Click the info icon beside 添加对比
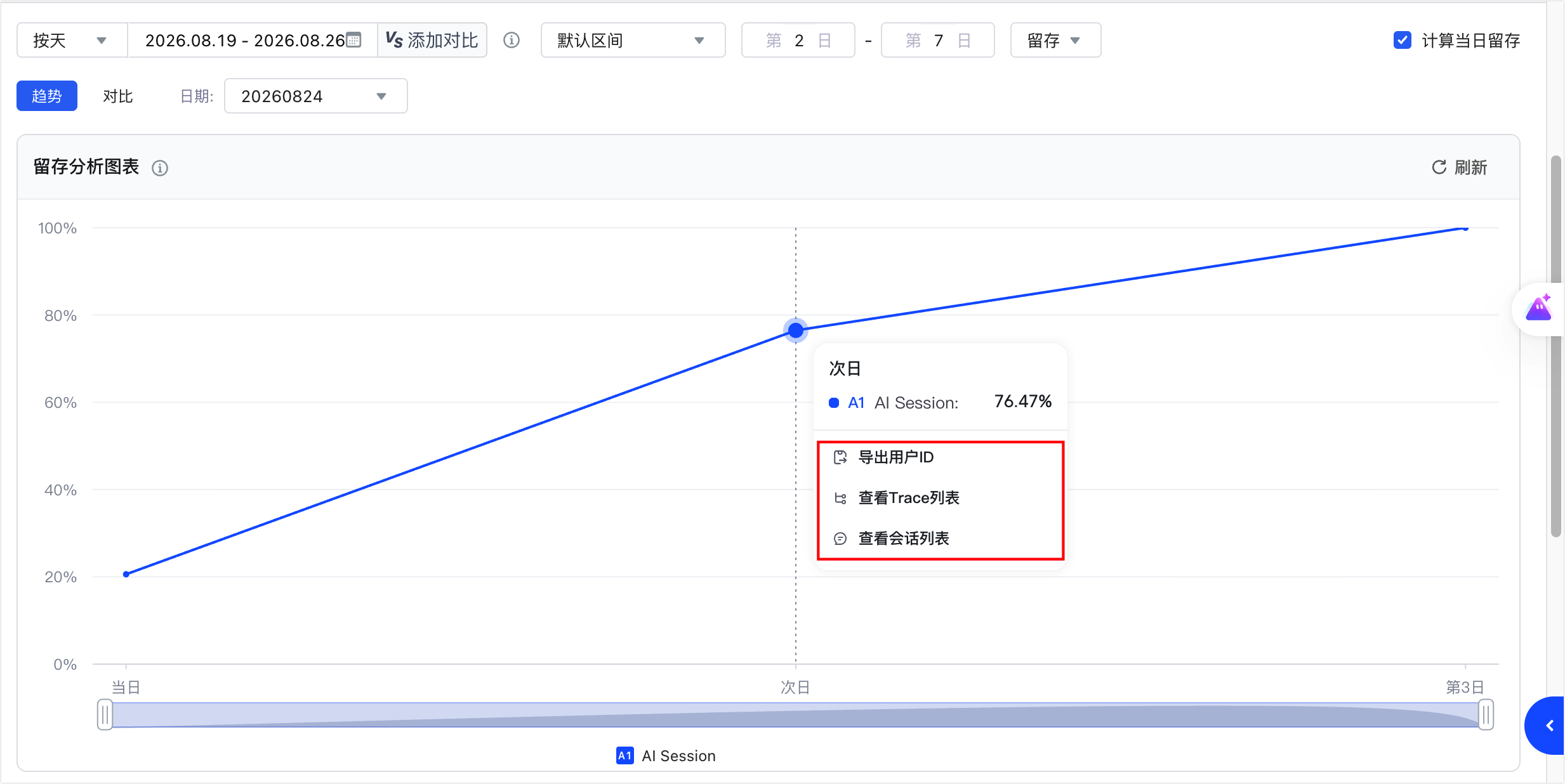This screenshot has height=784, width=1565. [512, 41]
